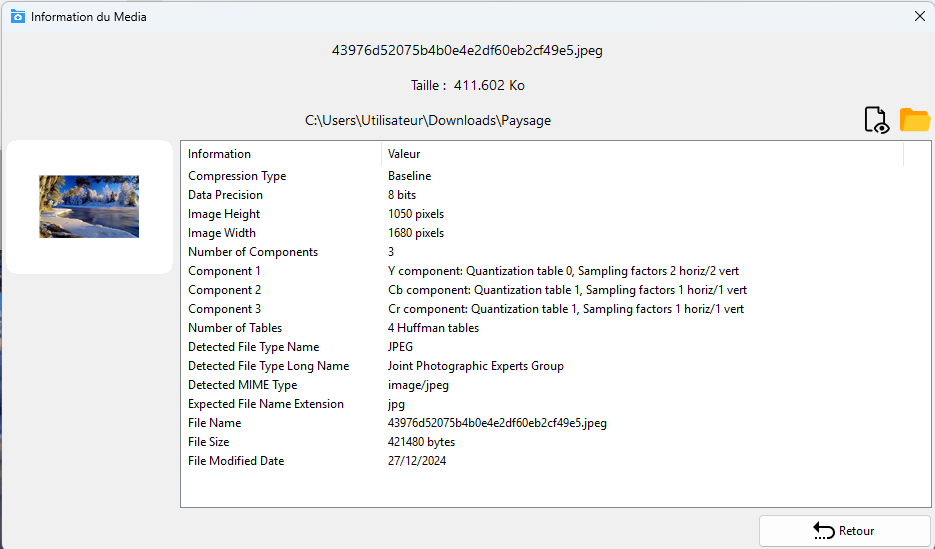Click the Number of Tables row
Image resolution: width=935 pixels, height=549 pixels.
(x=235, y=328)
